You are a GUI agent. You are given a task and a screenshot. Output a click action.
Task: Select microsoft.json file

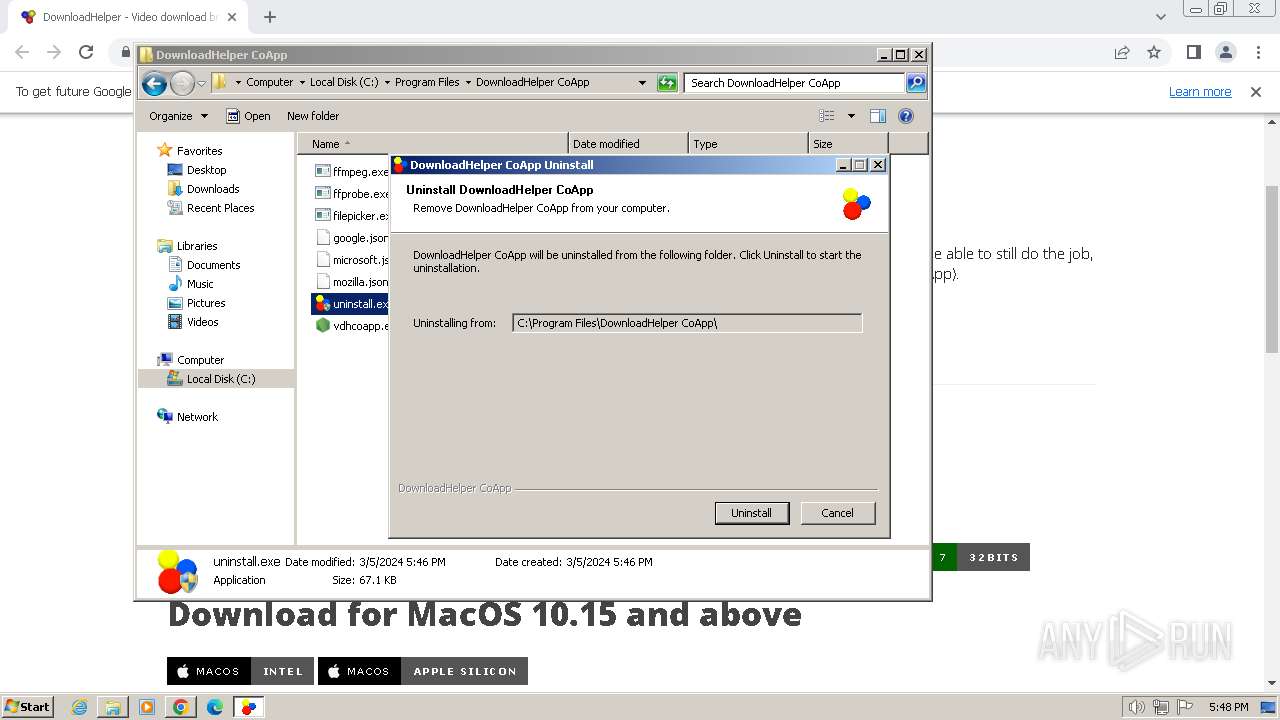(351, 260)
